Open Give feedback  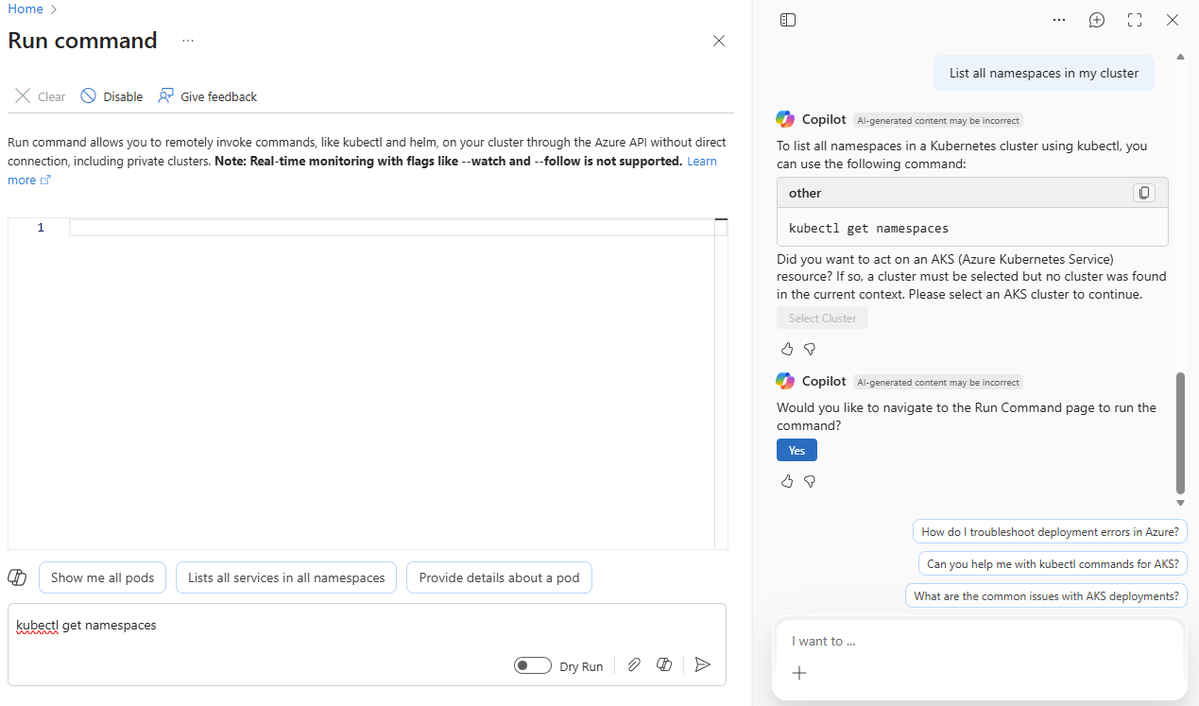[x=207, y=96]
